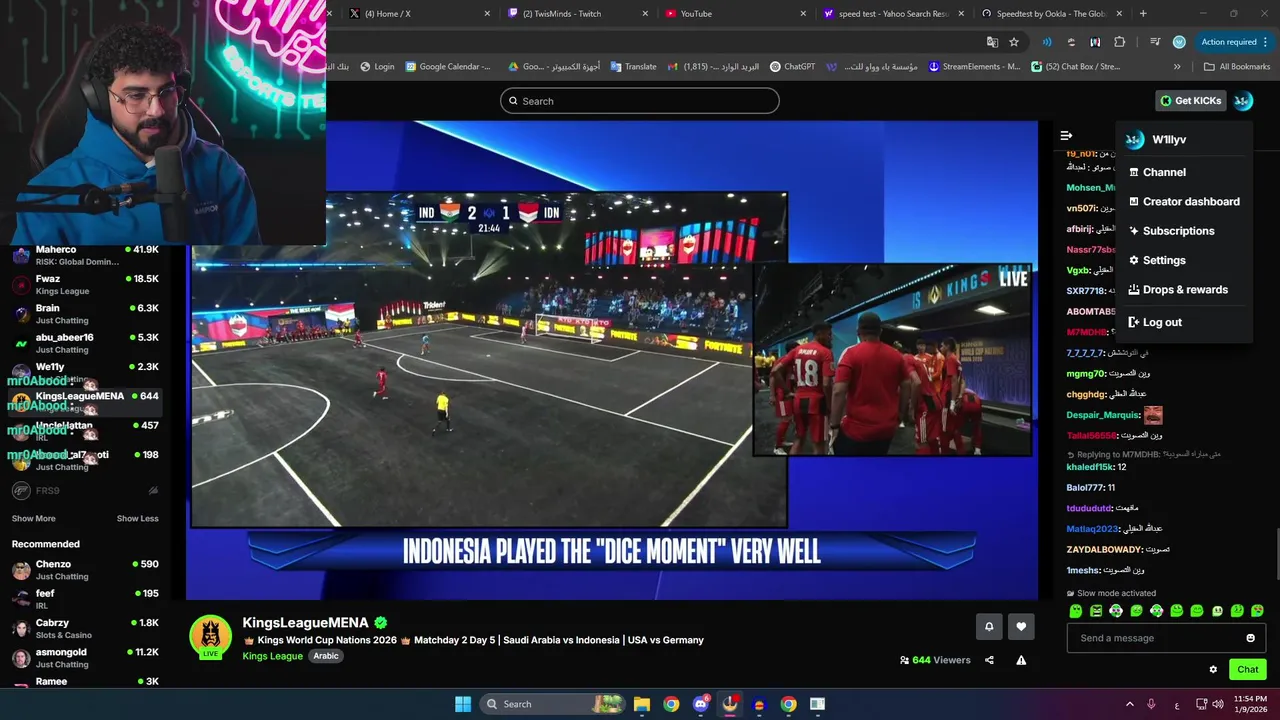The height and width of the screenshot is (720, 1280).
Task: Open recommended channel Cabrzy
Action: coord(85,628)
